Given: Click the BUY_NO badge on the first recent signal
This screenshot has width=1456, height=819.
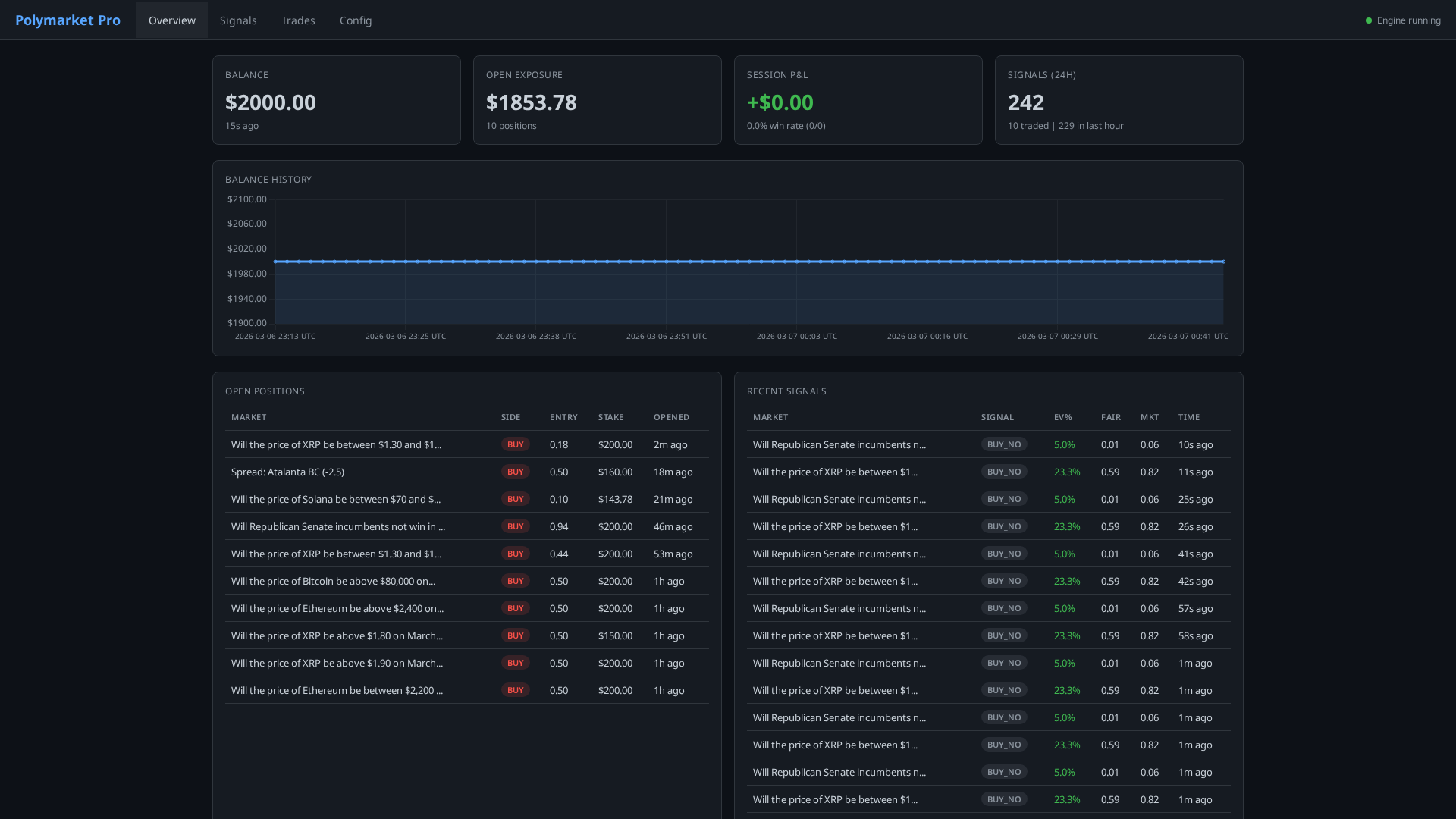Looking at the screenshot, I should pyautogui.click(x=1004, y=444).
